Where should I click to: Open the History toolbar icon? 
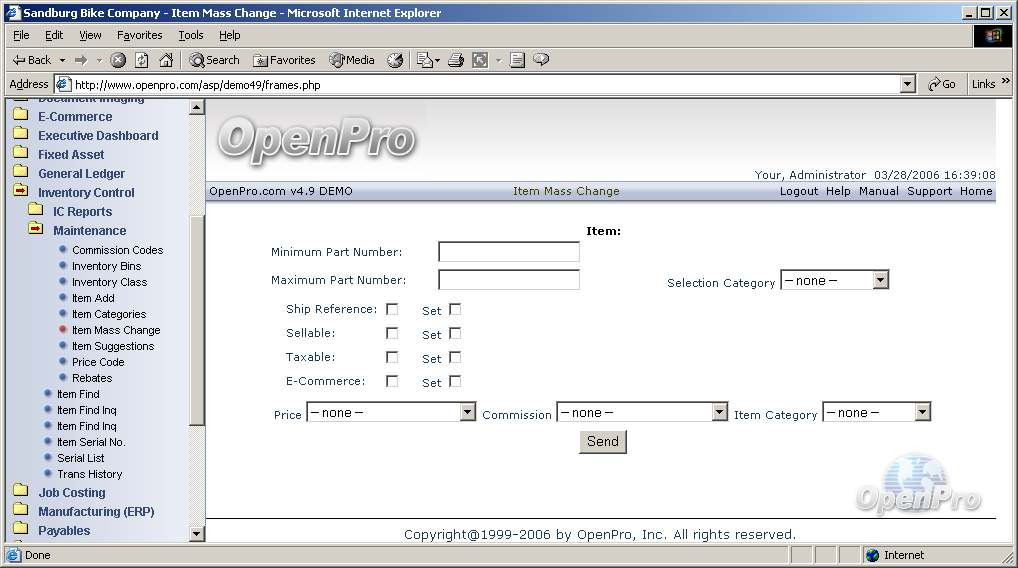pos(395,60)
